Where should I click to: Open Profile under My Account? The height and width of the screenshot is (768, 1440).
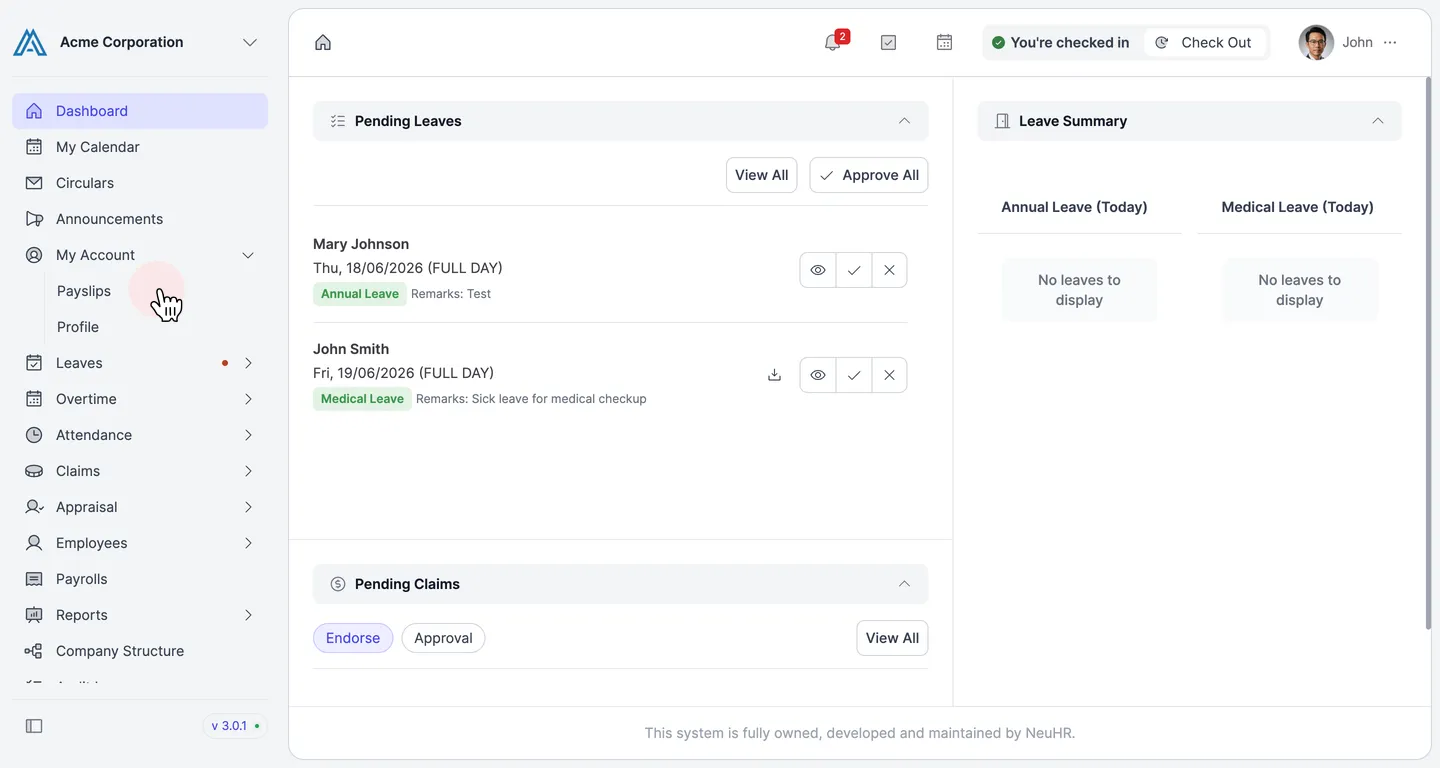[x=78, y=327]
